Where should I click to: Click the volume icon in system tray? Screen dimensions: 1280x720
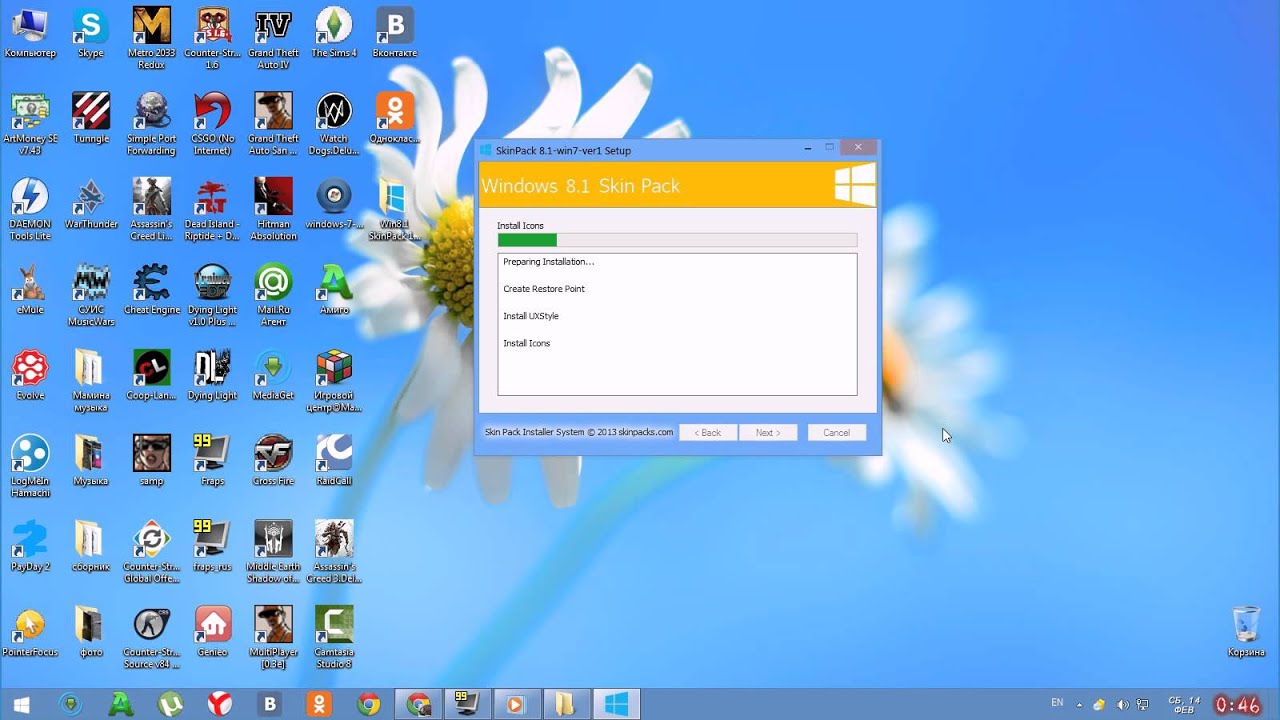click(1122, 705)
